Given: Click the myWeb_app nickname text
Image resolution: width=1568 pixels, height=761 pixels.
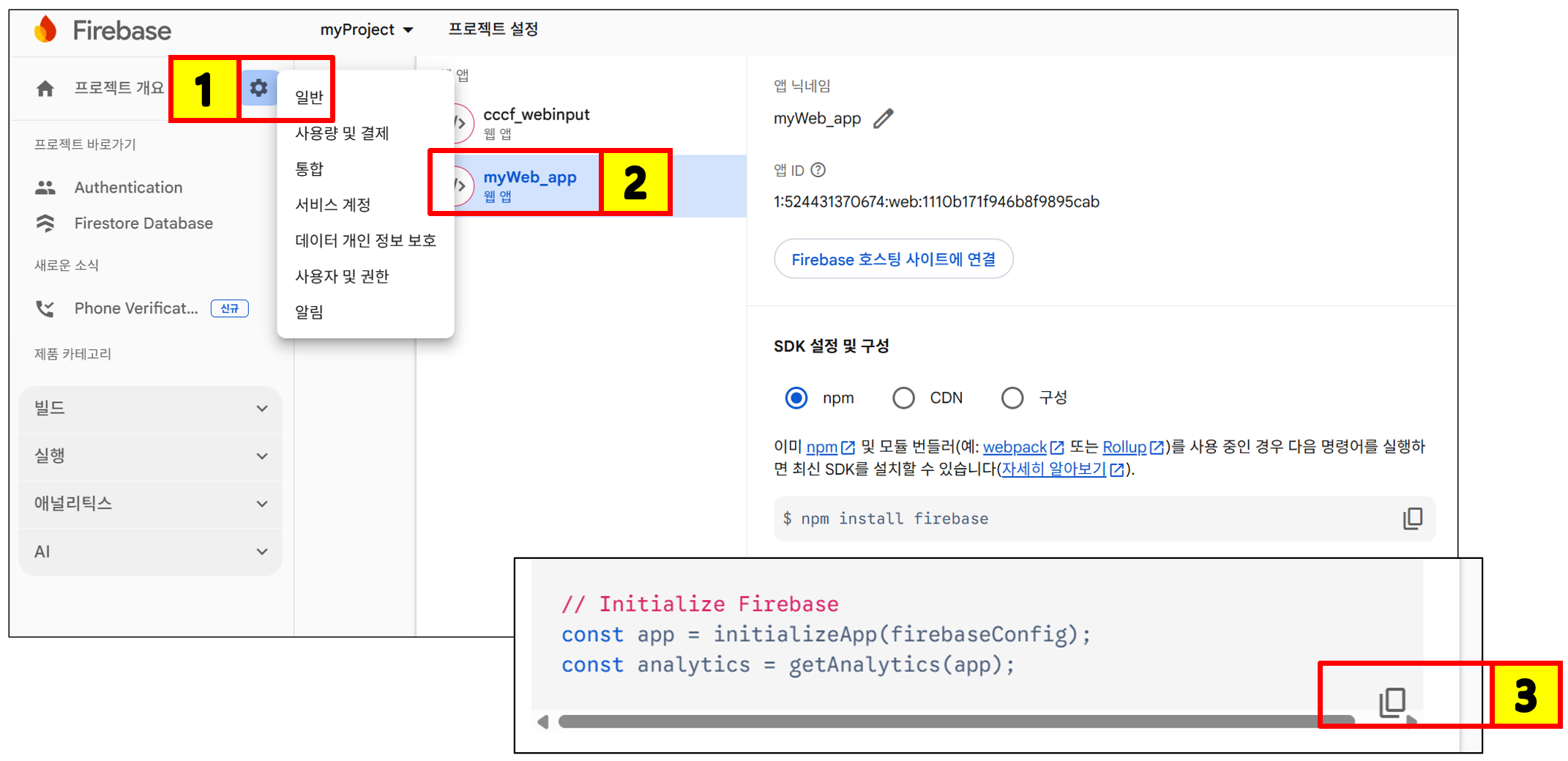Looking at the screenshot, I should coord(817,119).
